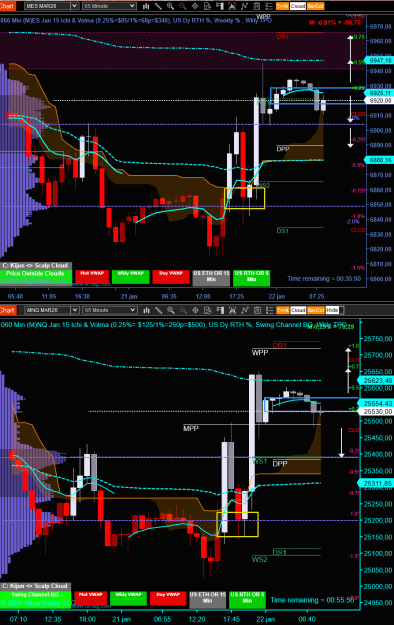This screenshot has width=394, height=625.
Task: Open Indicators icon in MNQ chart toolbar
Action: [245, 310]
